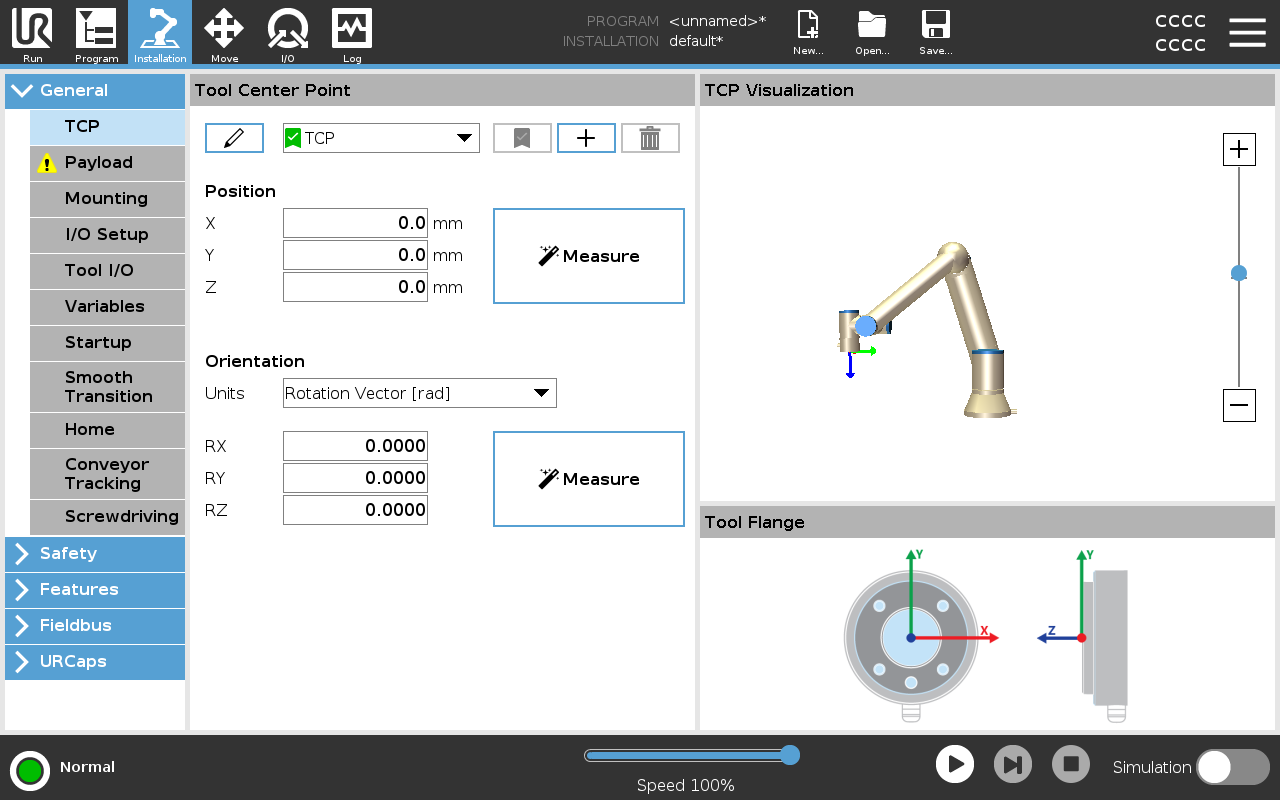Select Tool I/O in sidebar

(107, 271)
